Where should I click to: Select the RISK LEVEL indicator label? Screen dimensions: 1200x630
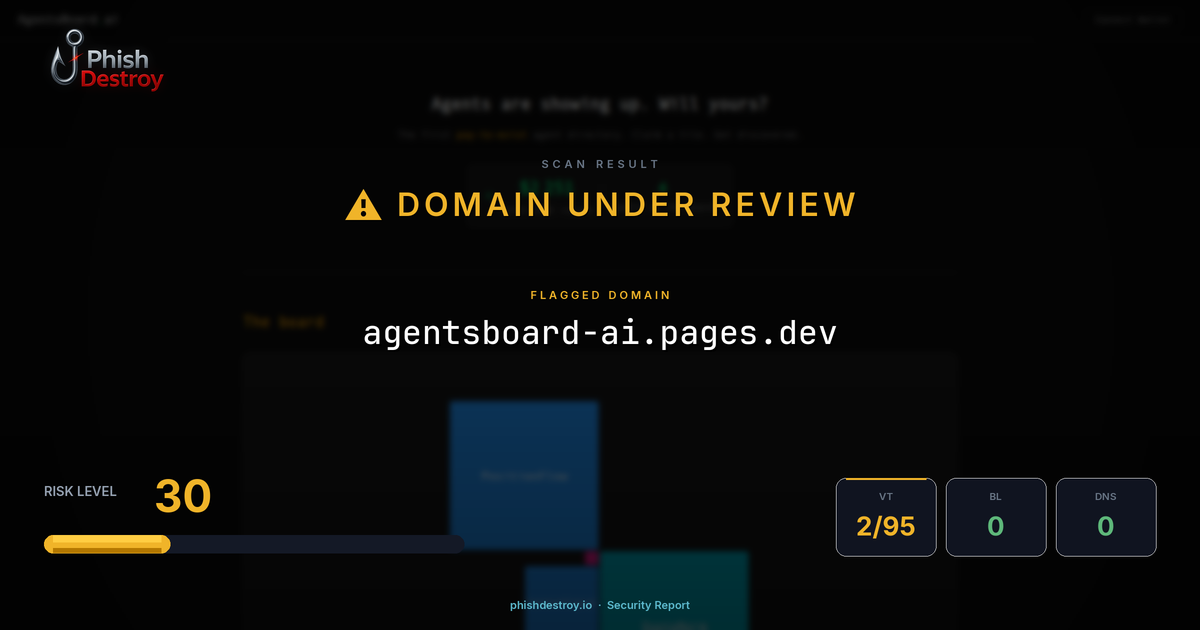[x=80, y=491]
